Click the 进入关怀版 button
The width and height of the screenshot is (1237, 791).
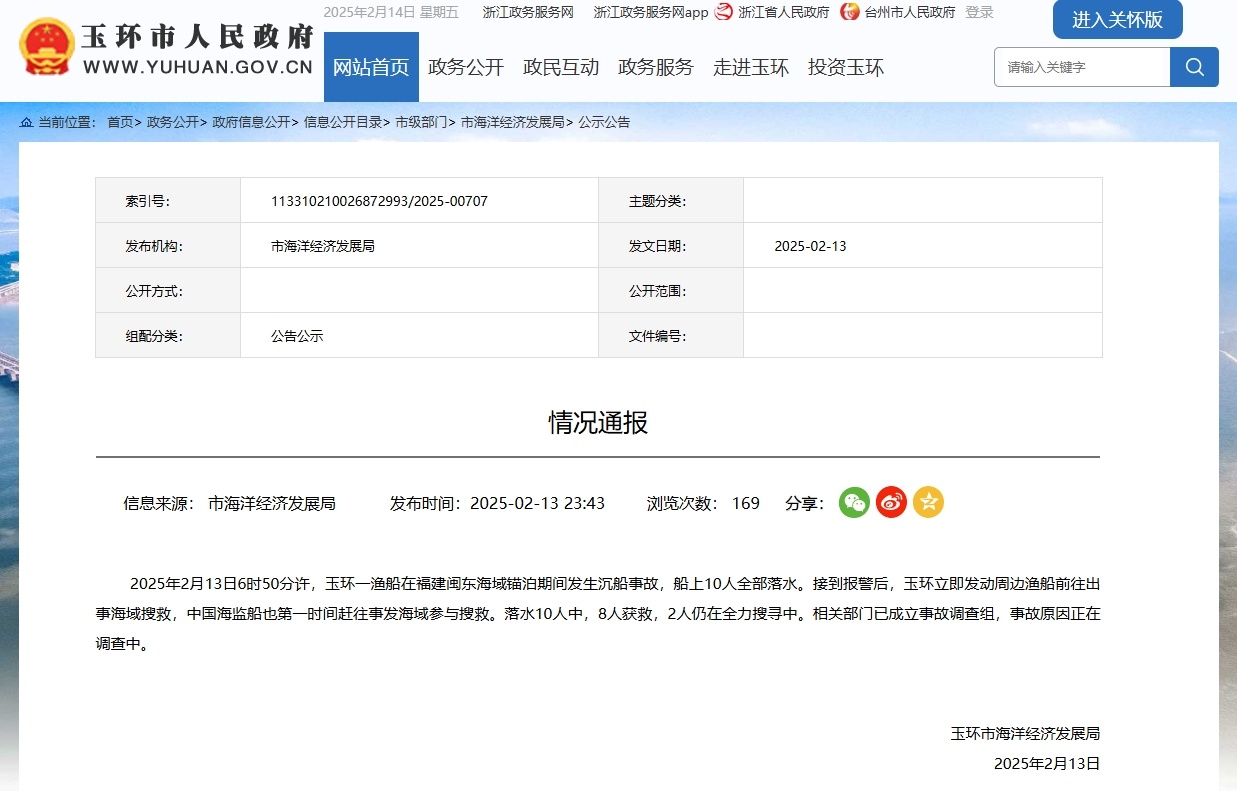point(1117,19)
